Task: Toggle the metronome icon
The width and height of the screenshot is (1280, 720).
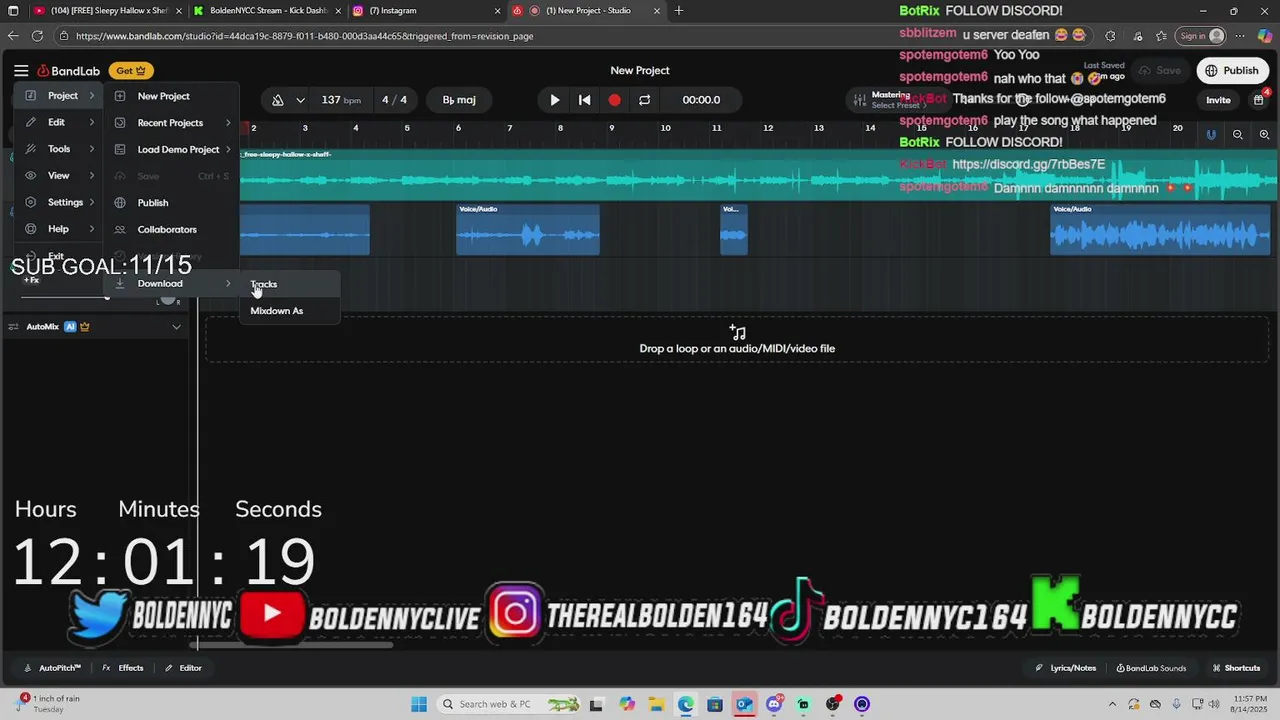Action: (278, 100)
